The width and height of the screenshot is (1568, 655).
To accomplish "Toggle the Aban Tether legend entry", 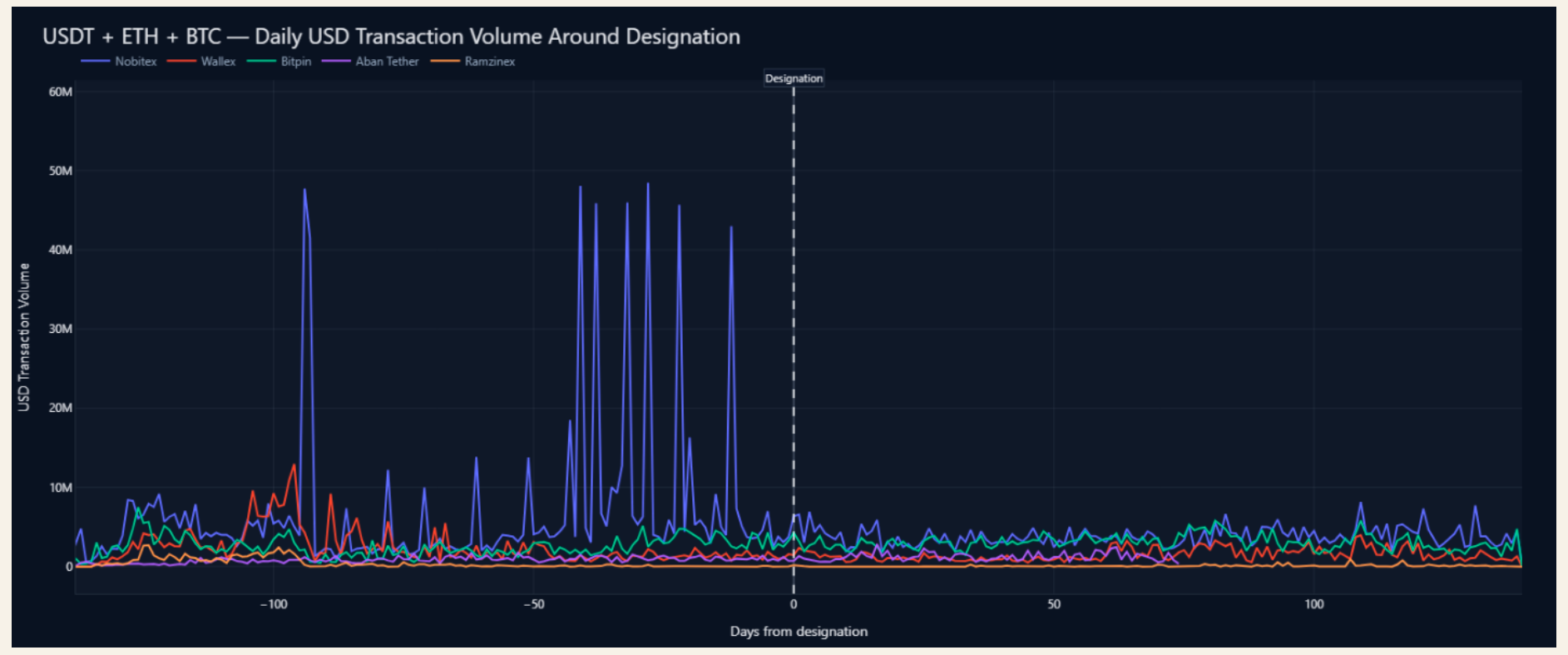I will (x=370, y=62).
